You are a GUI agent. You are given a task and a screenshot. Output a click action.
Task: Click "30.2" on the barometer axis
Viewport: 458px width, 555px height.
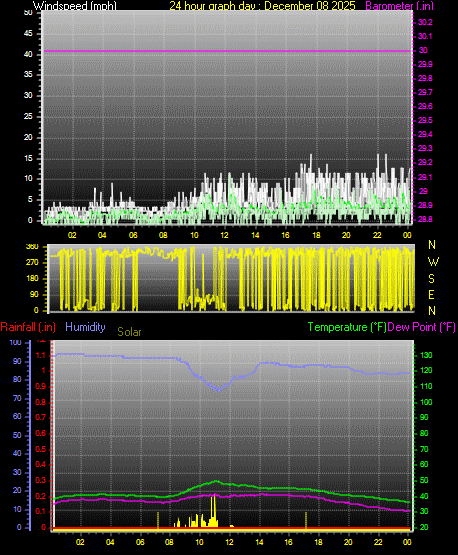pos(425,22)
